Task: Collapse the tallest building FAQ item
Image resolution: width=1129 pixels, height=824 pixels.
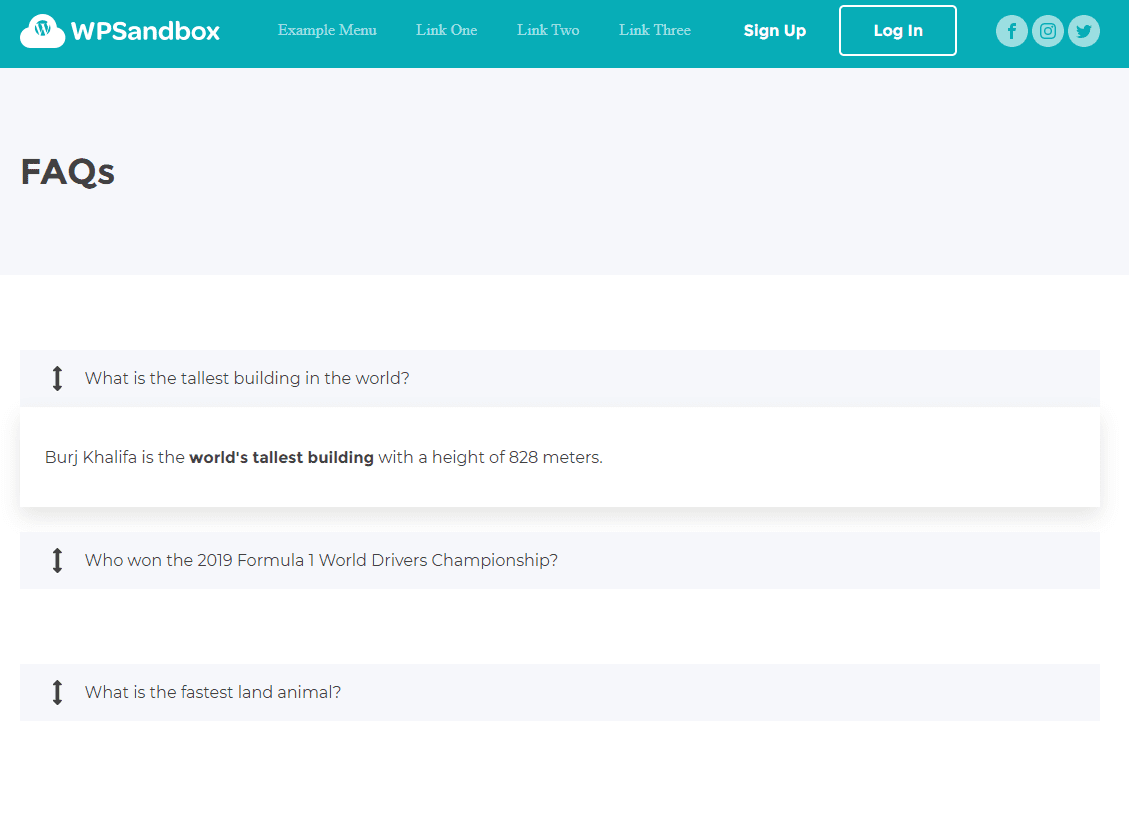Action: (x=559, y=378)
